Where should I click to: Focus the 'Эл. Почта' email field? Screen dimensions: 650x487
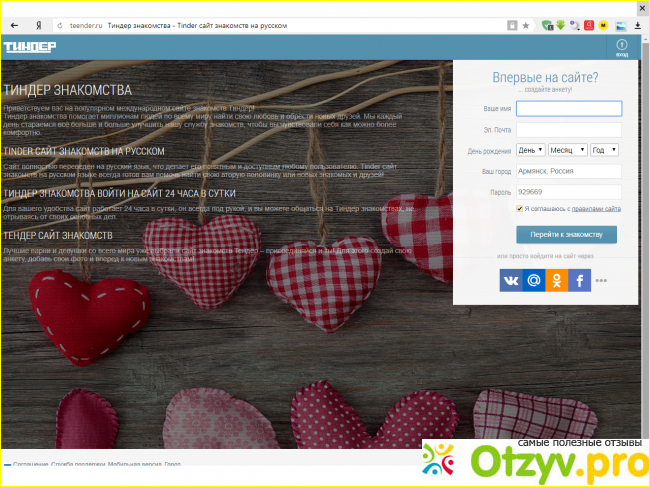coord(568,130)
